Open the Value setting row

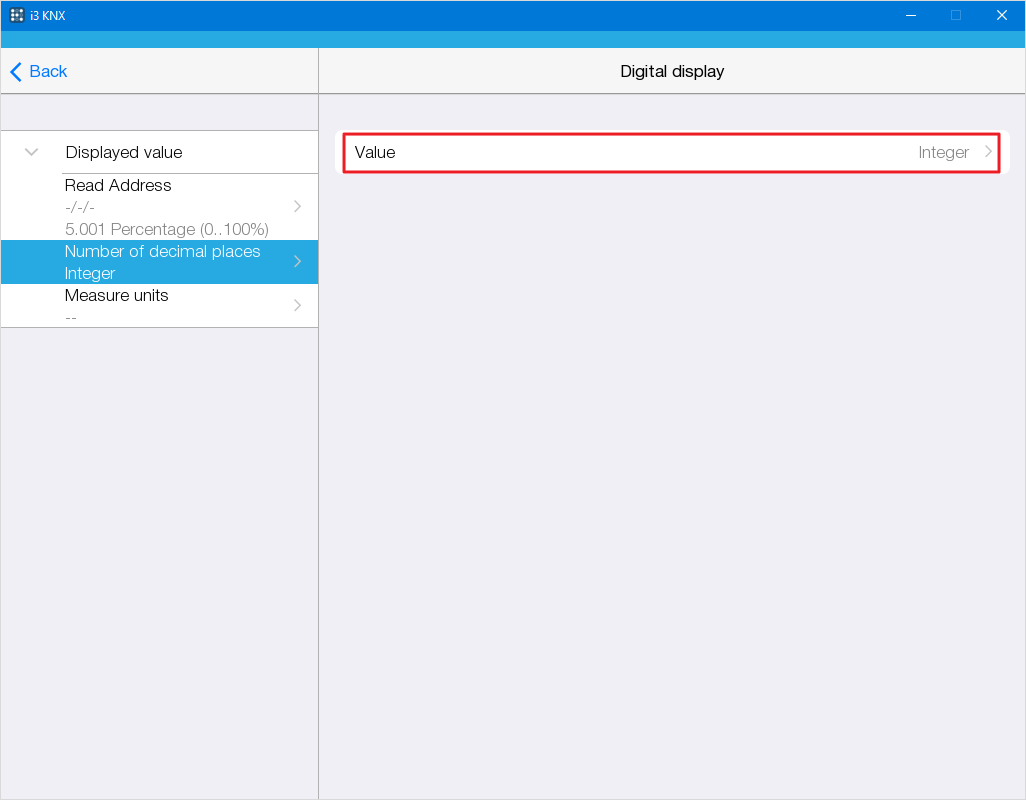[670, 153]
